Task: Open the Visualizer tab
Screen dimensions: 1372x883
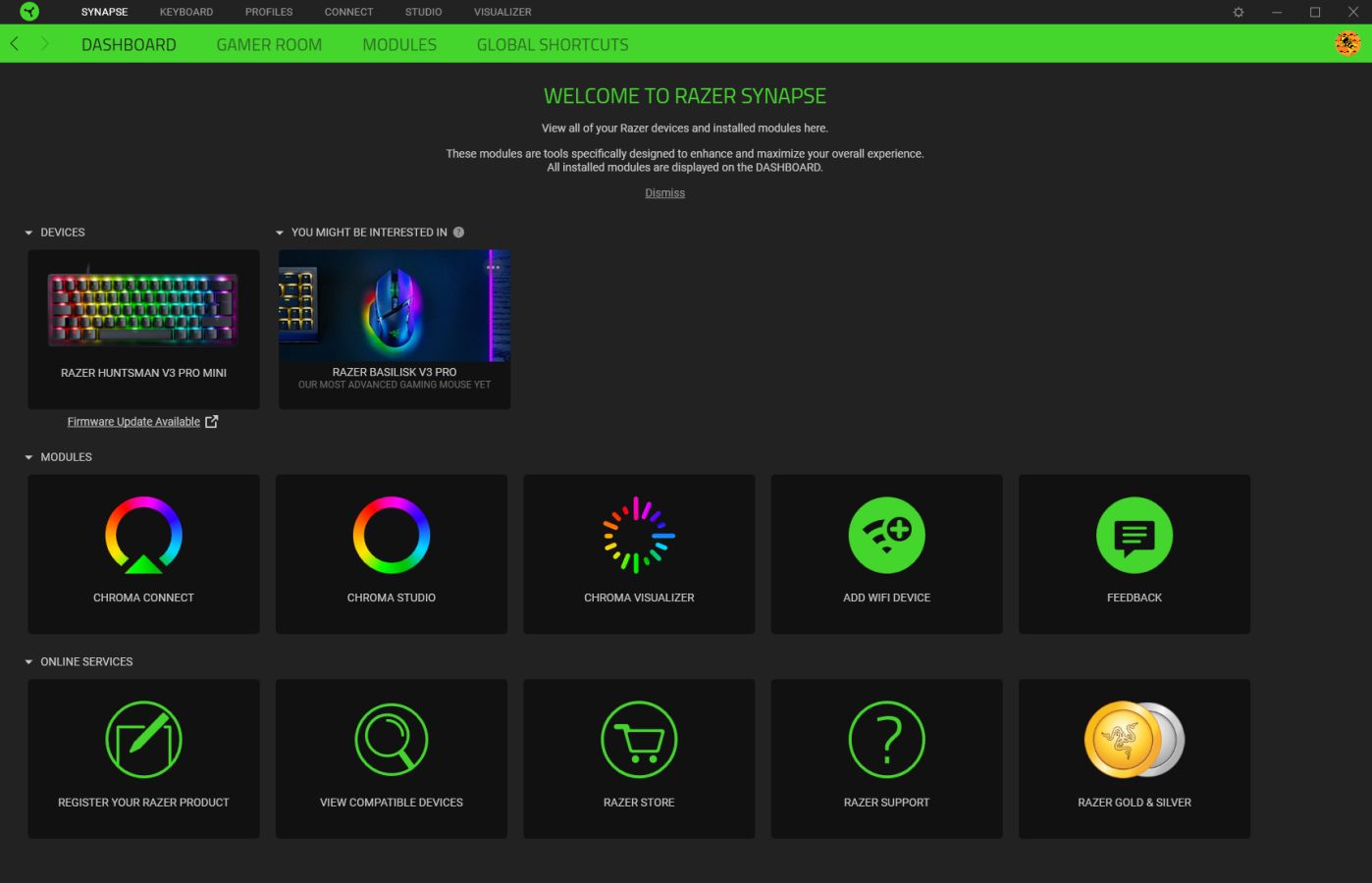Action: pos(502,12)
